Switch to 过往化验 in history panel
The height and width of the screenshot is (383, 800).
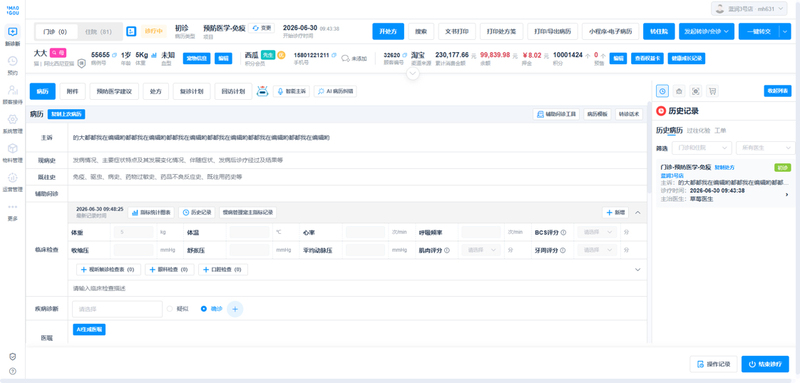coord(698,131)
